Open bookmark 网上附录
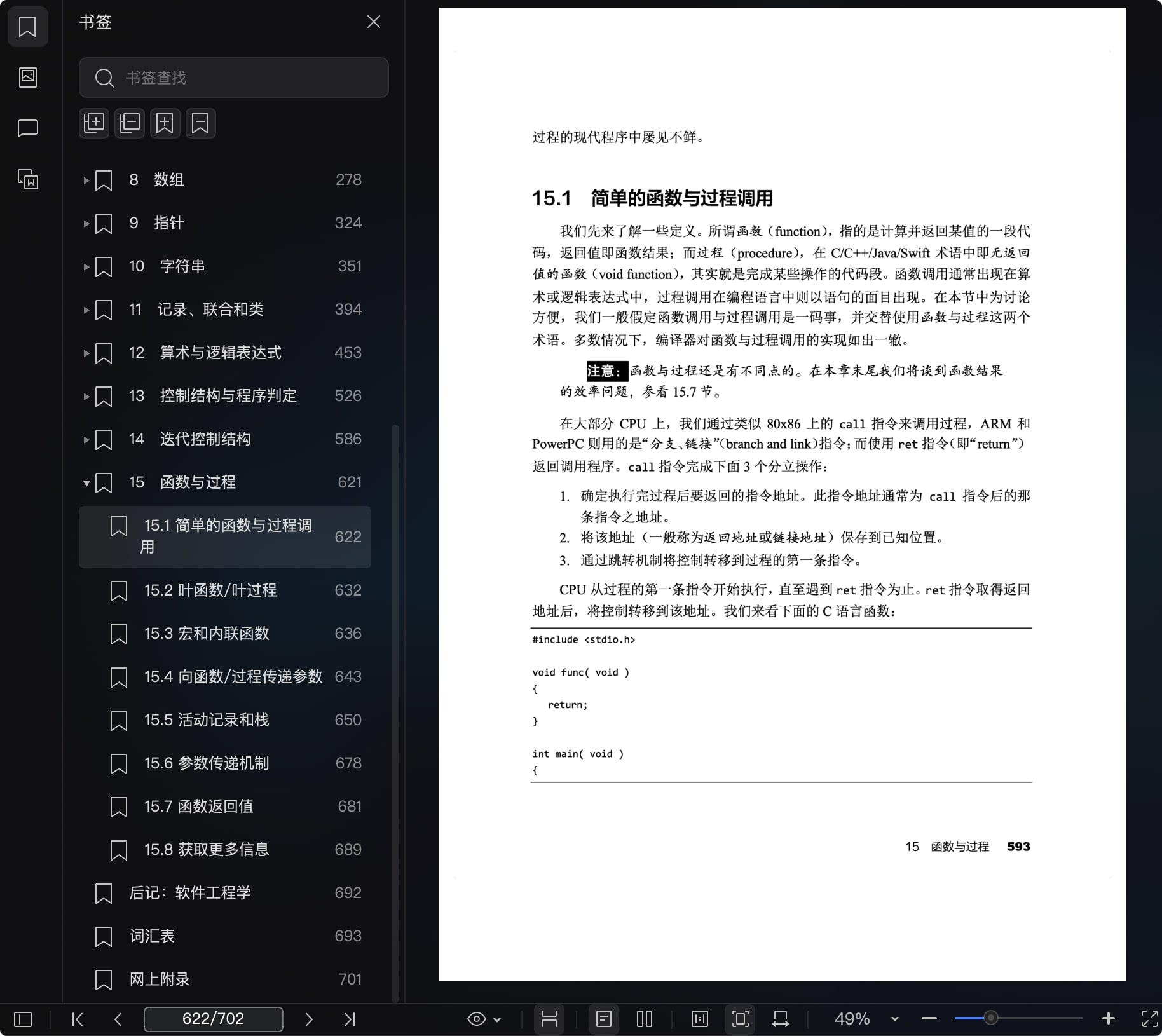This screenshot has height=1036, width=1162. [225, 979]
